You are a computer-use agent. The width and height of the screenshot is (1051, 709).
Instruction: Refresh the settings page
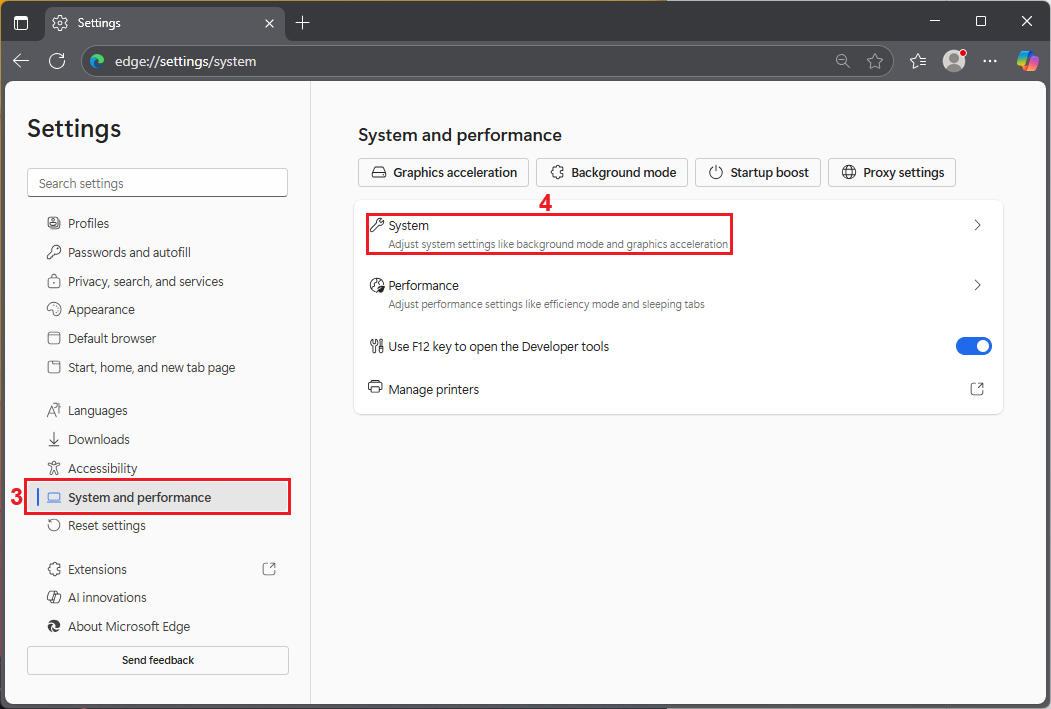point(58,61)
